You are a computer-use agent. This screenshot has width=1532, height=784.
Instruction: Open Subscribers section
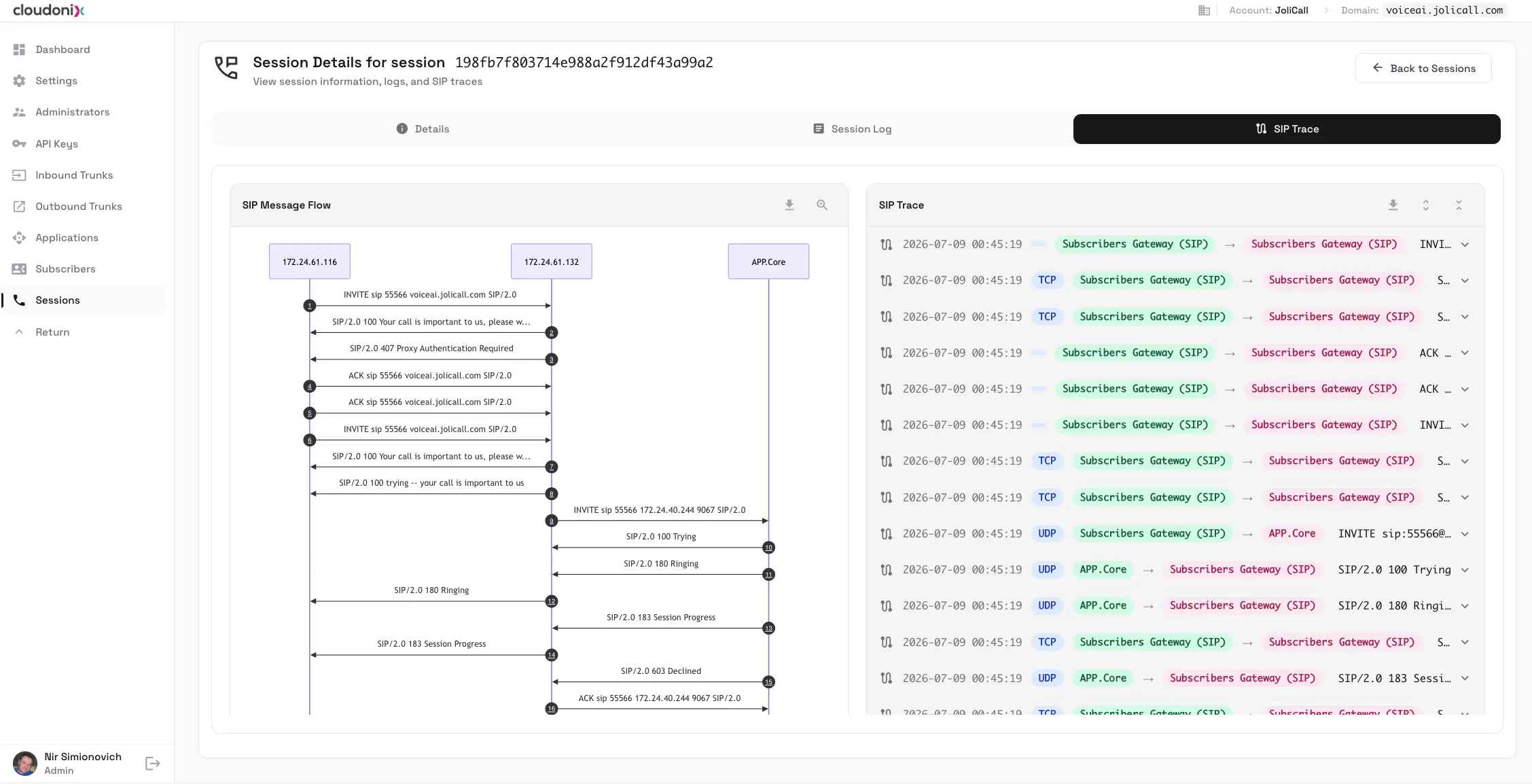65,269
